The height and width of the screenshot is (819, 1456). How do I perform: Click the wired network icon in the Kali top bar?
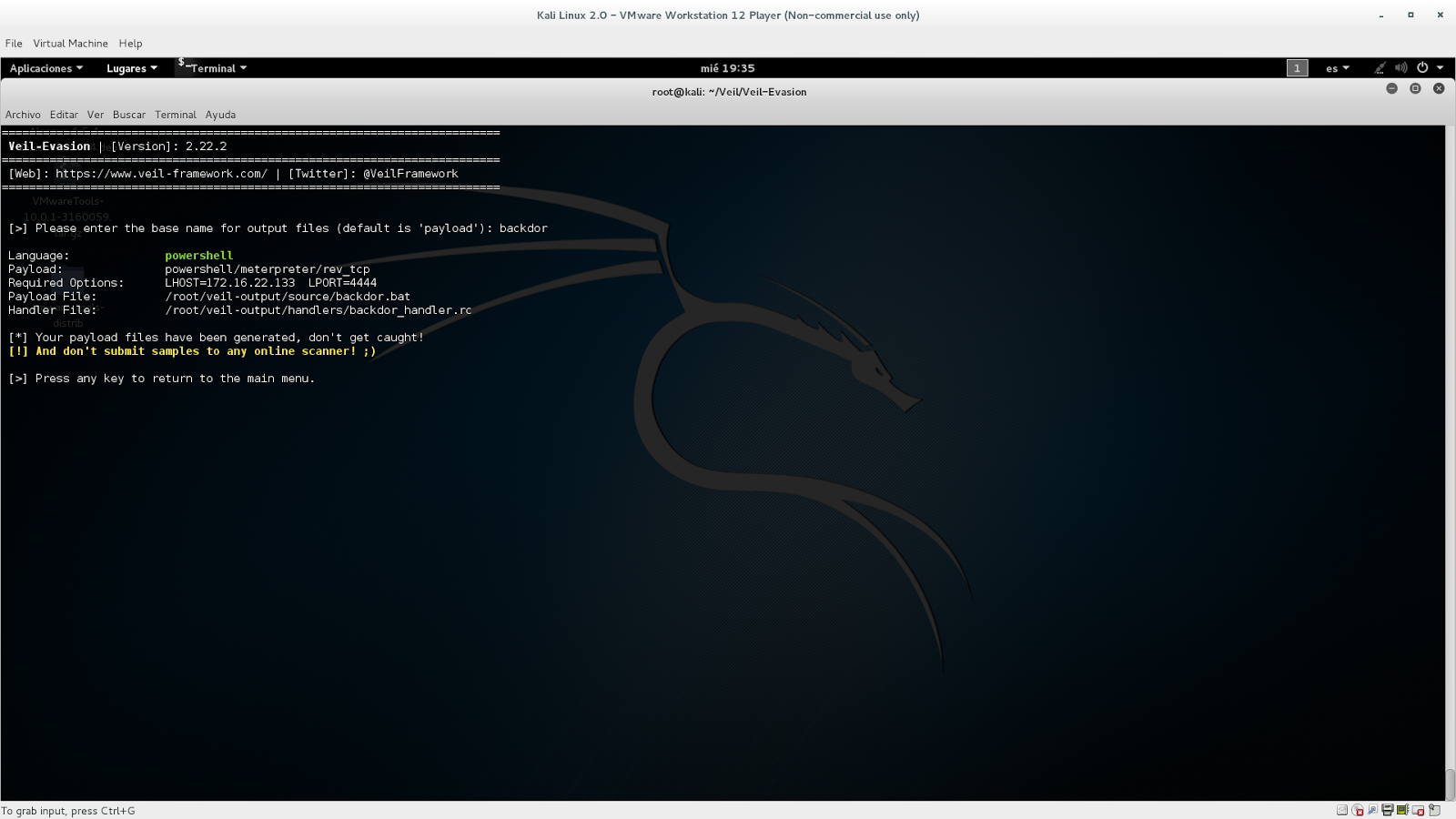[1380, 68]
